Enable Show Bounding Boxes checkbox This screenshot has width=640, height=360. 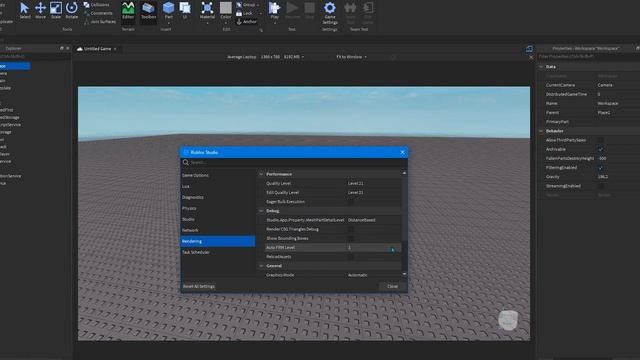(x=351, y=238)
